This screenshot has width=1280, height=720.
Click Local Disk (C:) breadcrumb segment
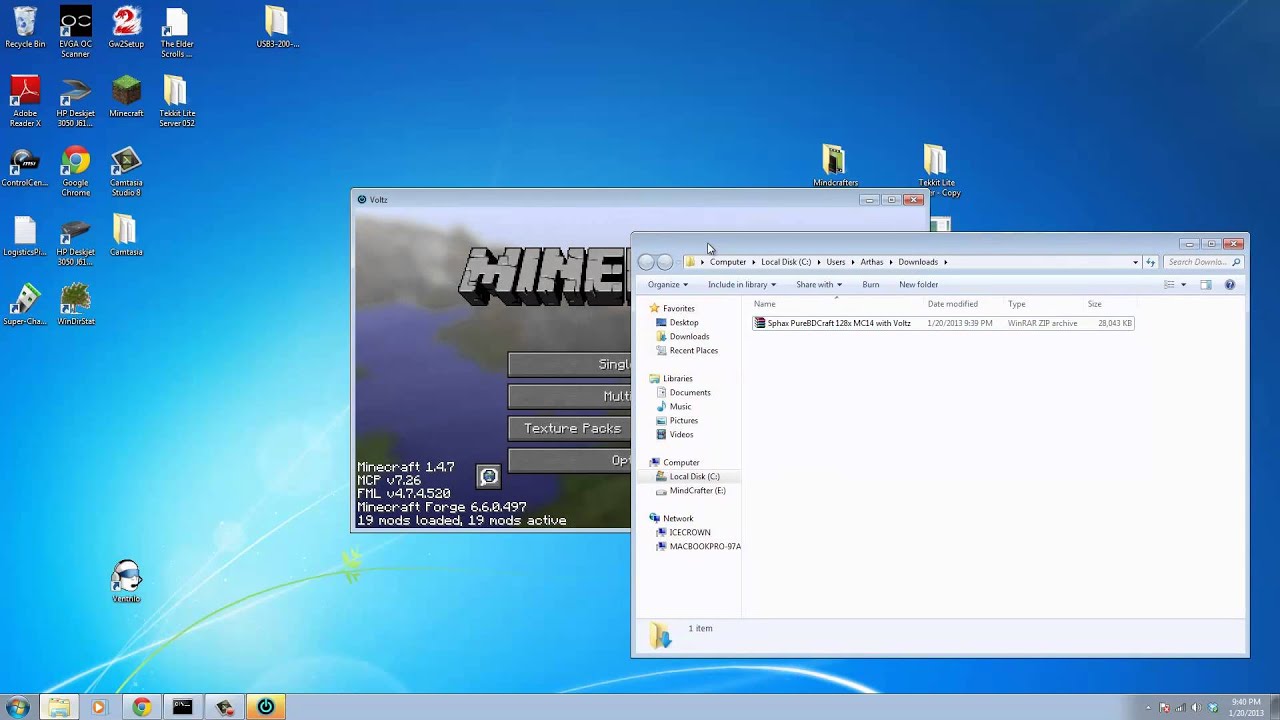786,262
